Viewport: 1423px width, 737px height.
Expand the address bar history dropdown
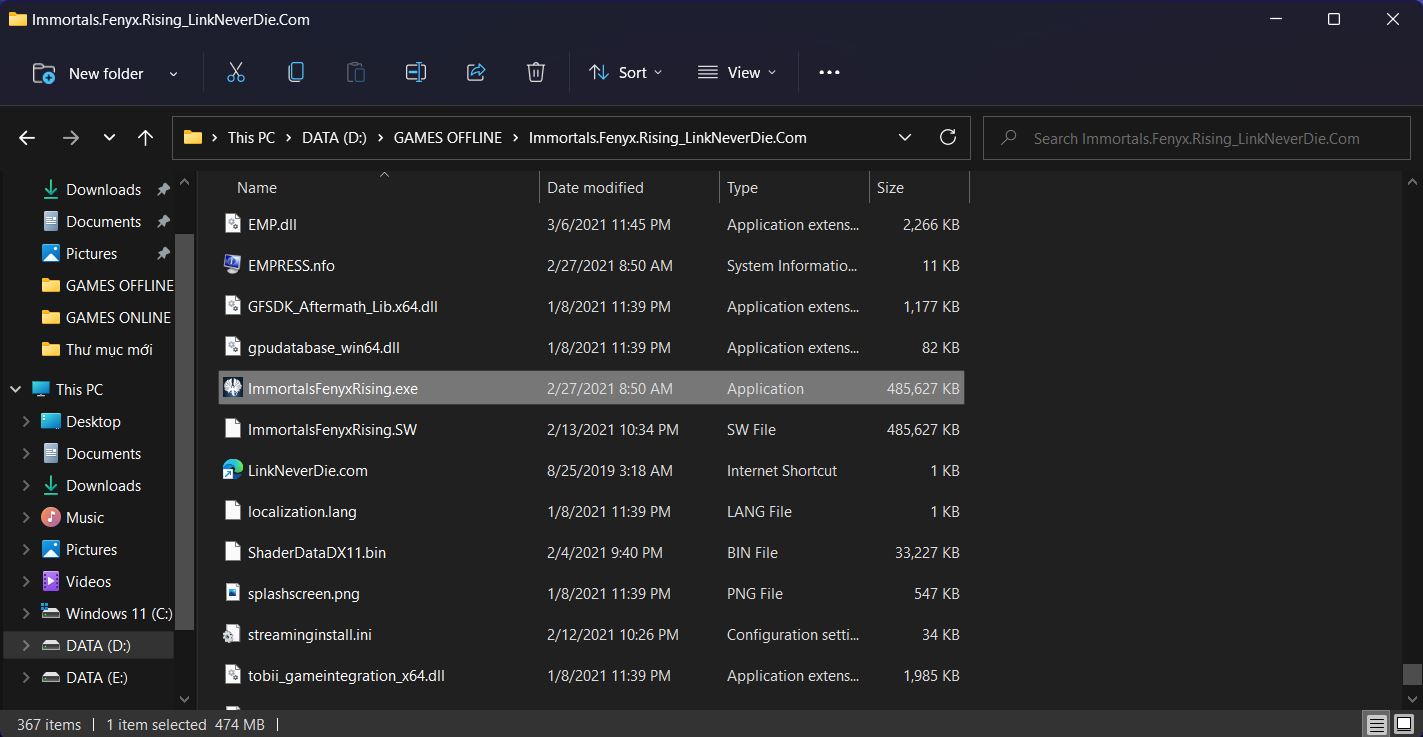(x=905, y=138)
